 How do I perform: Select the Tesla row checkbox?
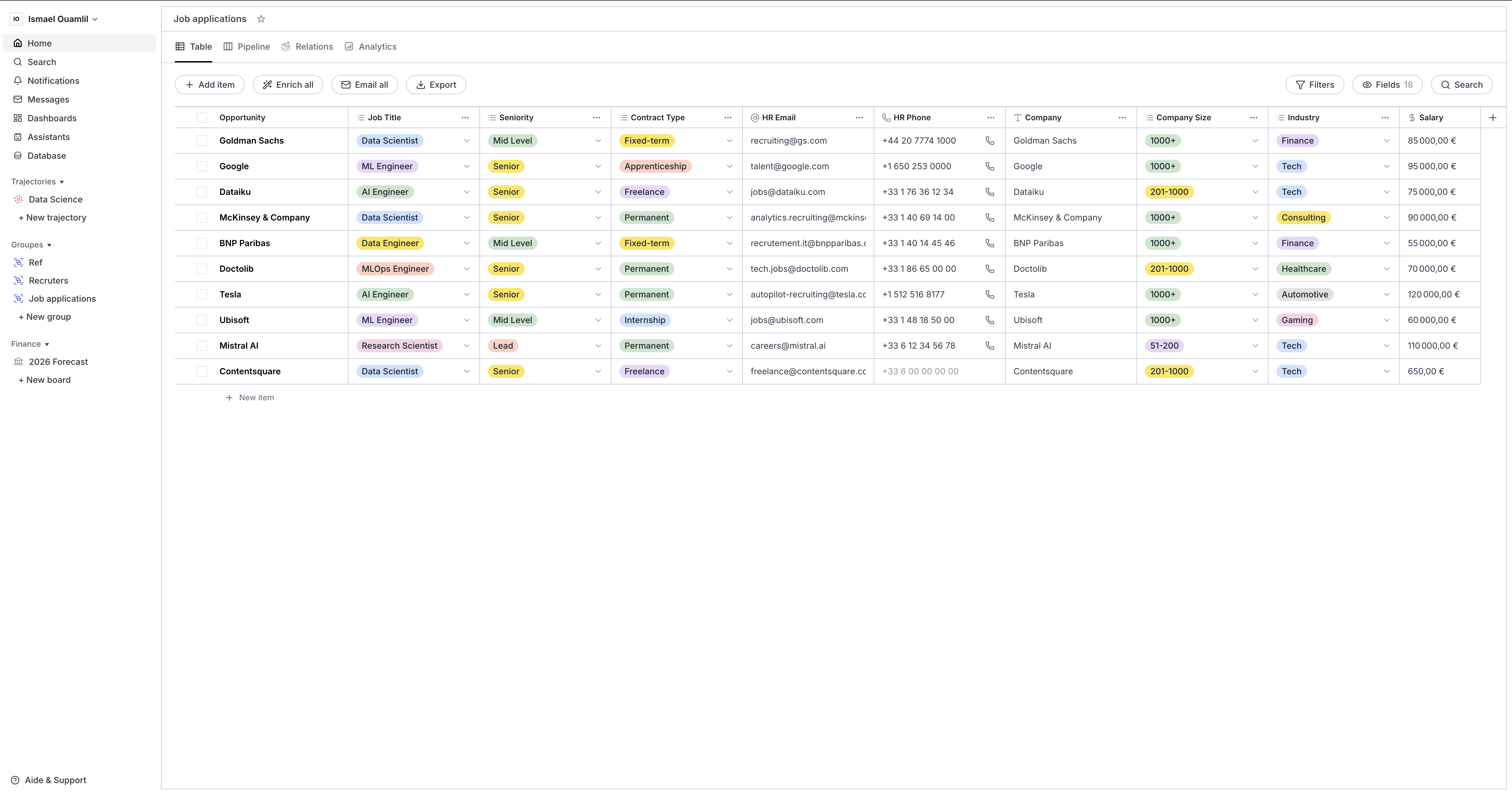click(202, 294)
